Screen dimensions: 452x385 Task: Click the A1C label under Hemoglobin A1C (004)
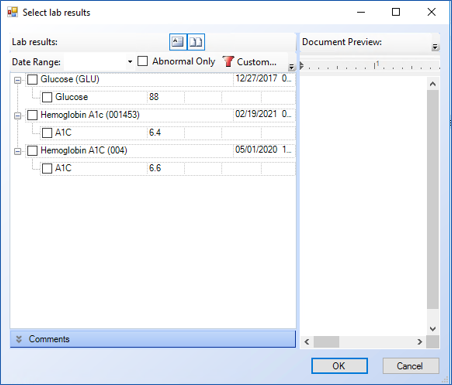click(63, 168)
